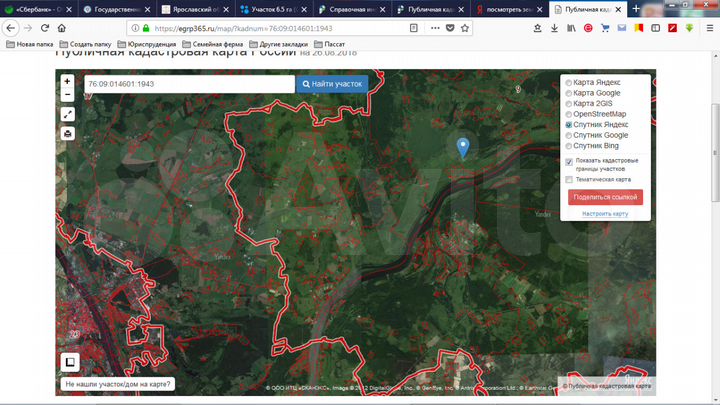Open the bookmarks menu toolbar icon

[537, 28]
